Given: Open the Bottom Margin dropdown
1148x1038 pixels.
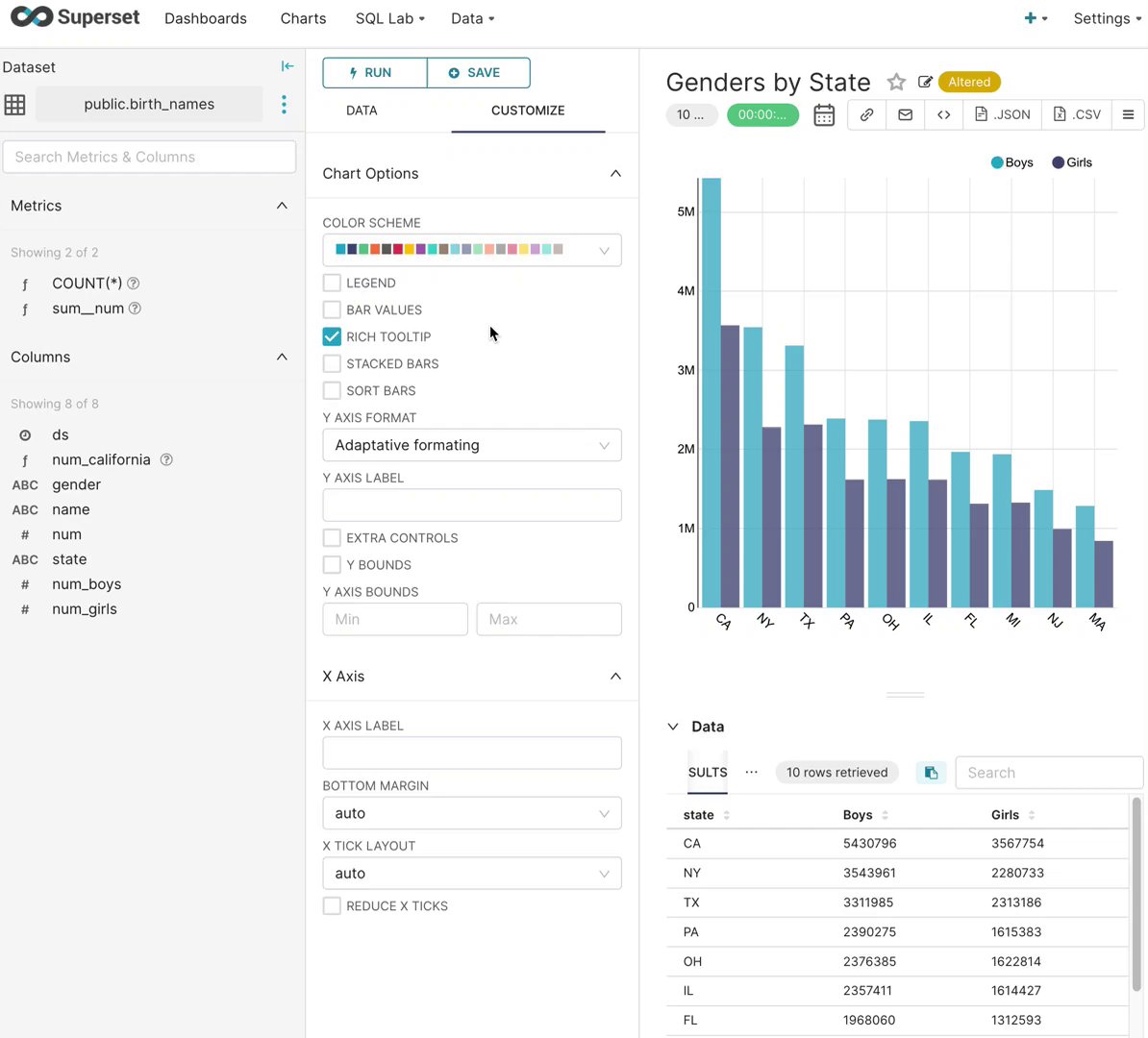Looking at the screenshot, I should pos(472,813).
